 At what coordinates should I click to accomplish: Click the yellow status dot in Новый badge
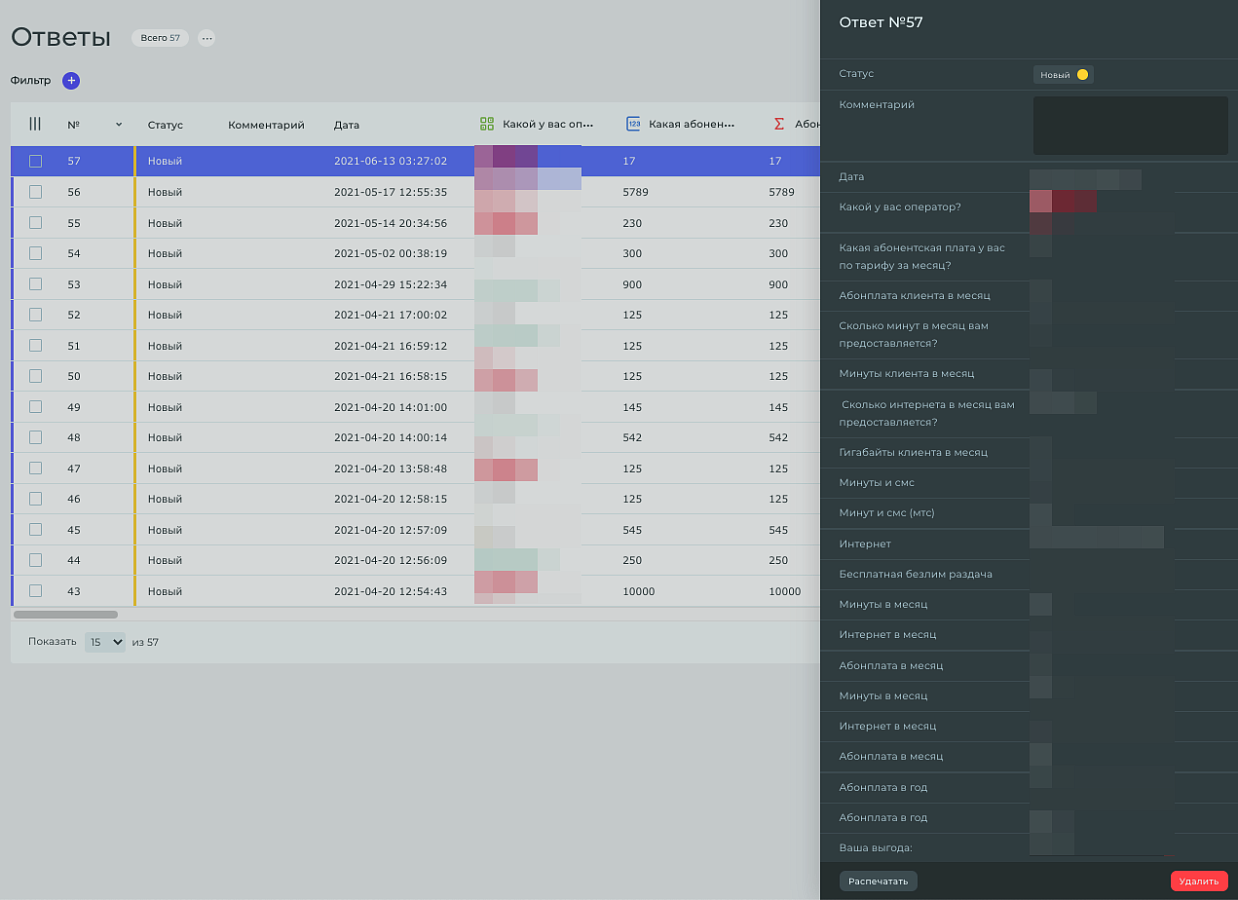pyautogui.click(x=1082, y=74)
